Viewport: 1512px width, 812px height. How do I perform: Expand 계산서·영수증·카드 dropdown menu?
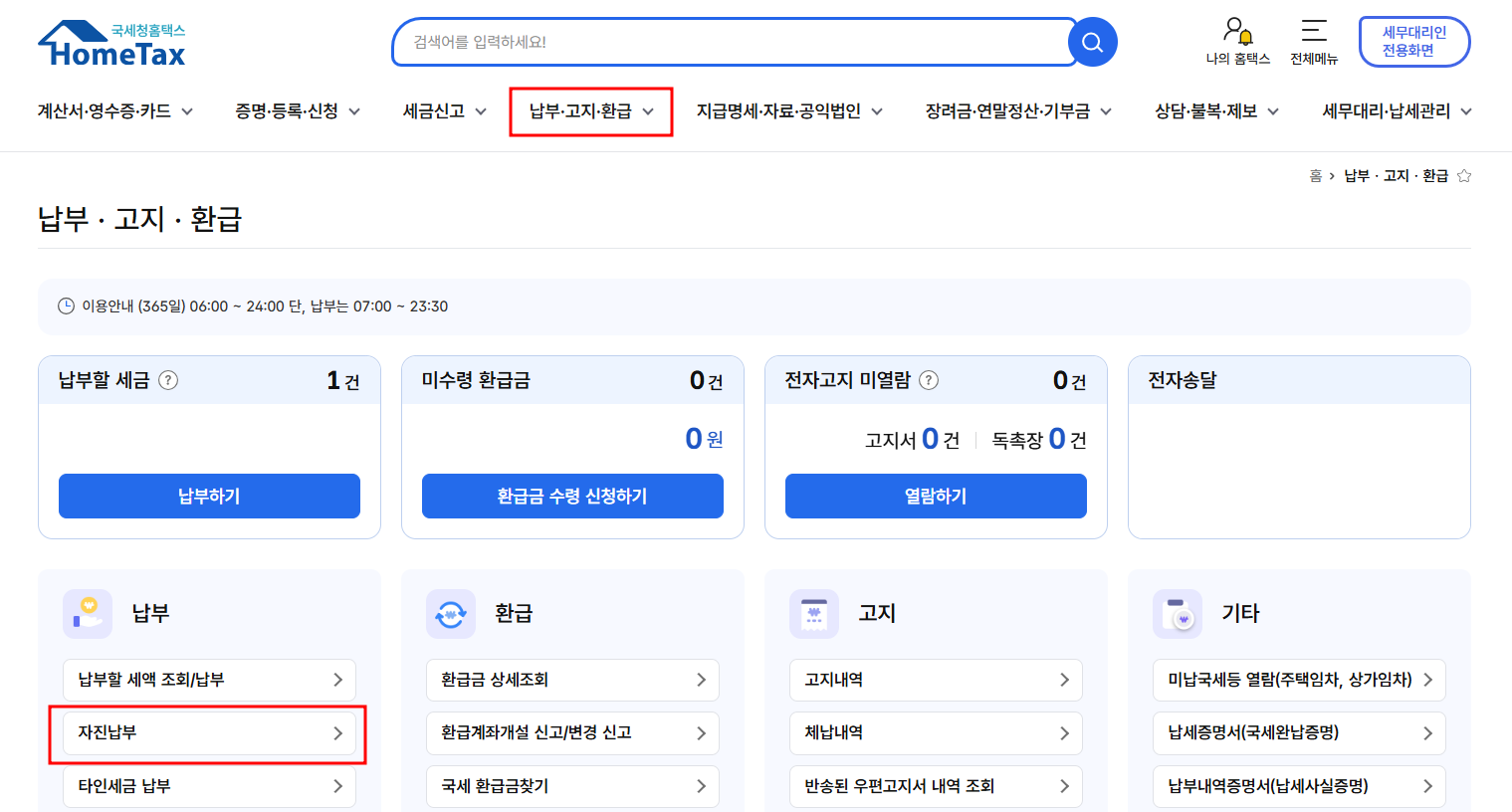click(114, 111)
